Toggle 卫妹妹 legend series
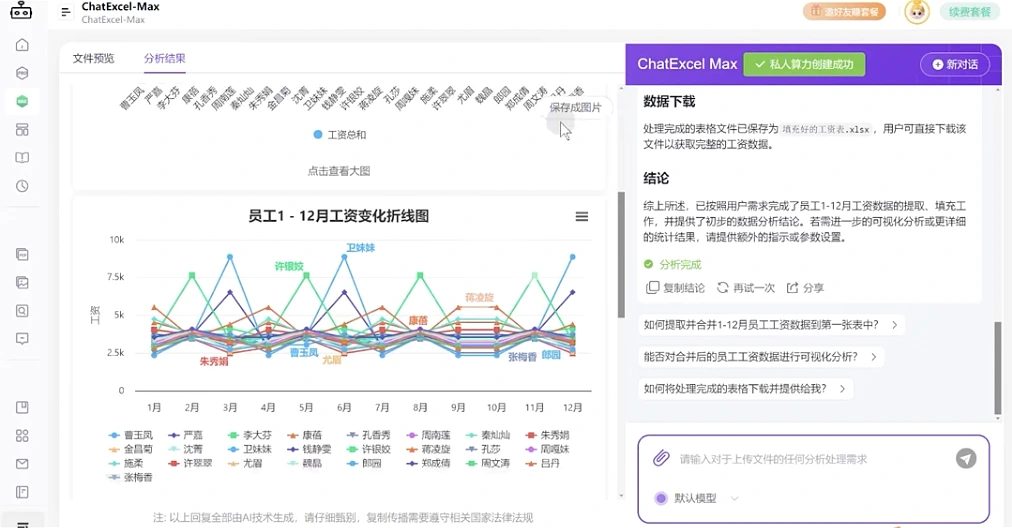Image resolution: width=1012 pixels, height=528 pixels. coord(250,449)
